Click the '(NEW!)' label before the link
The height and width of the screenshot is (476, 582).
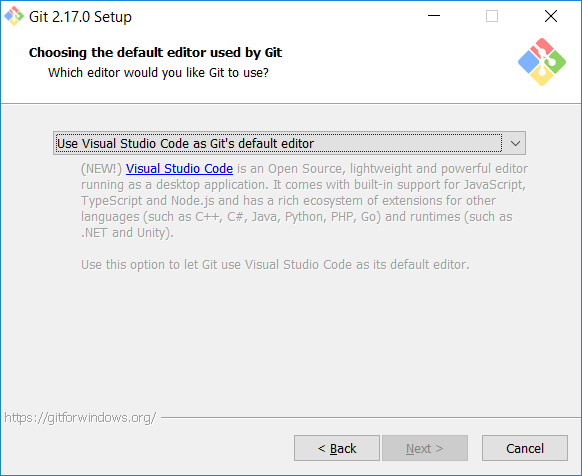click(x=101, y=169)
